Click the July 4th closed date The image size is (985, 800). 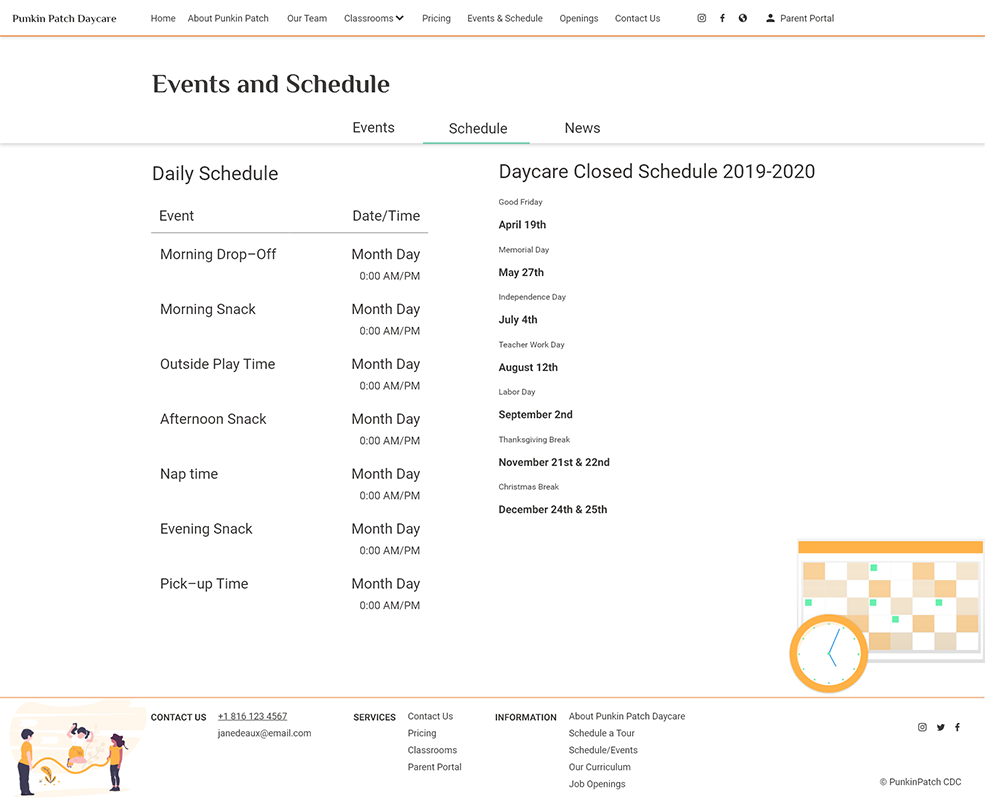(x=518, y=320)
